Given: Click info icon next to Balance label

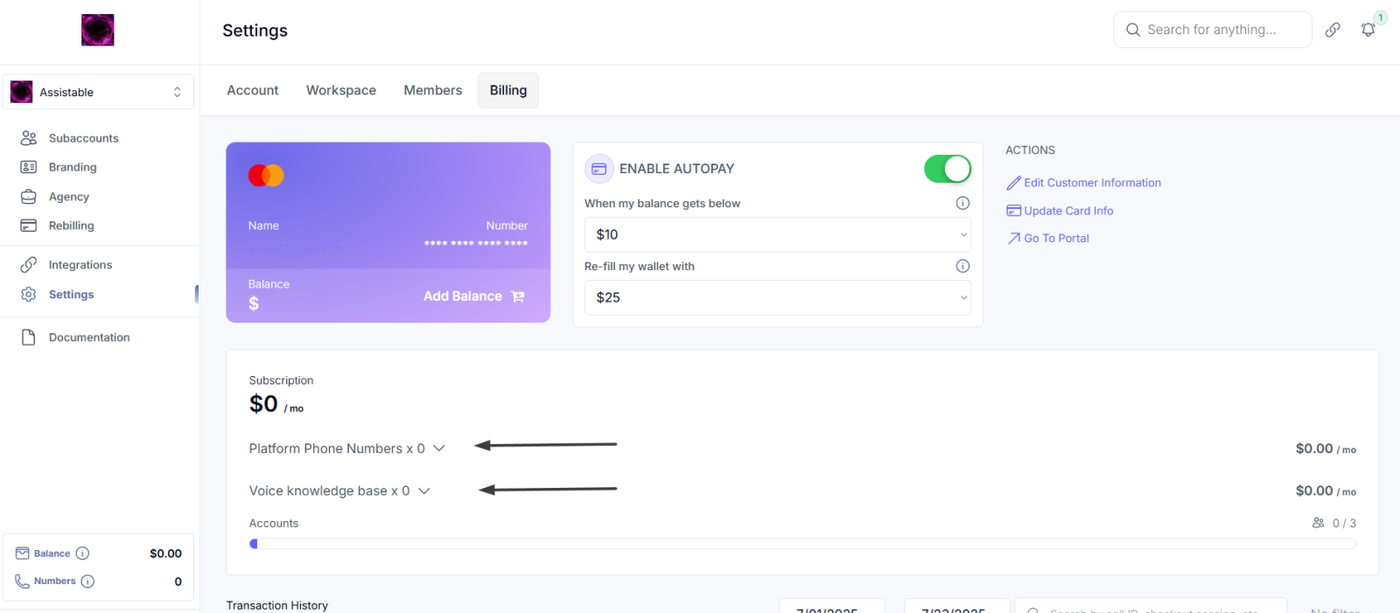Looking at the screenshot, I should (x=83, y=553).
